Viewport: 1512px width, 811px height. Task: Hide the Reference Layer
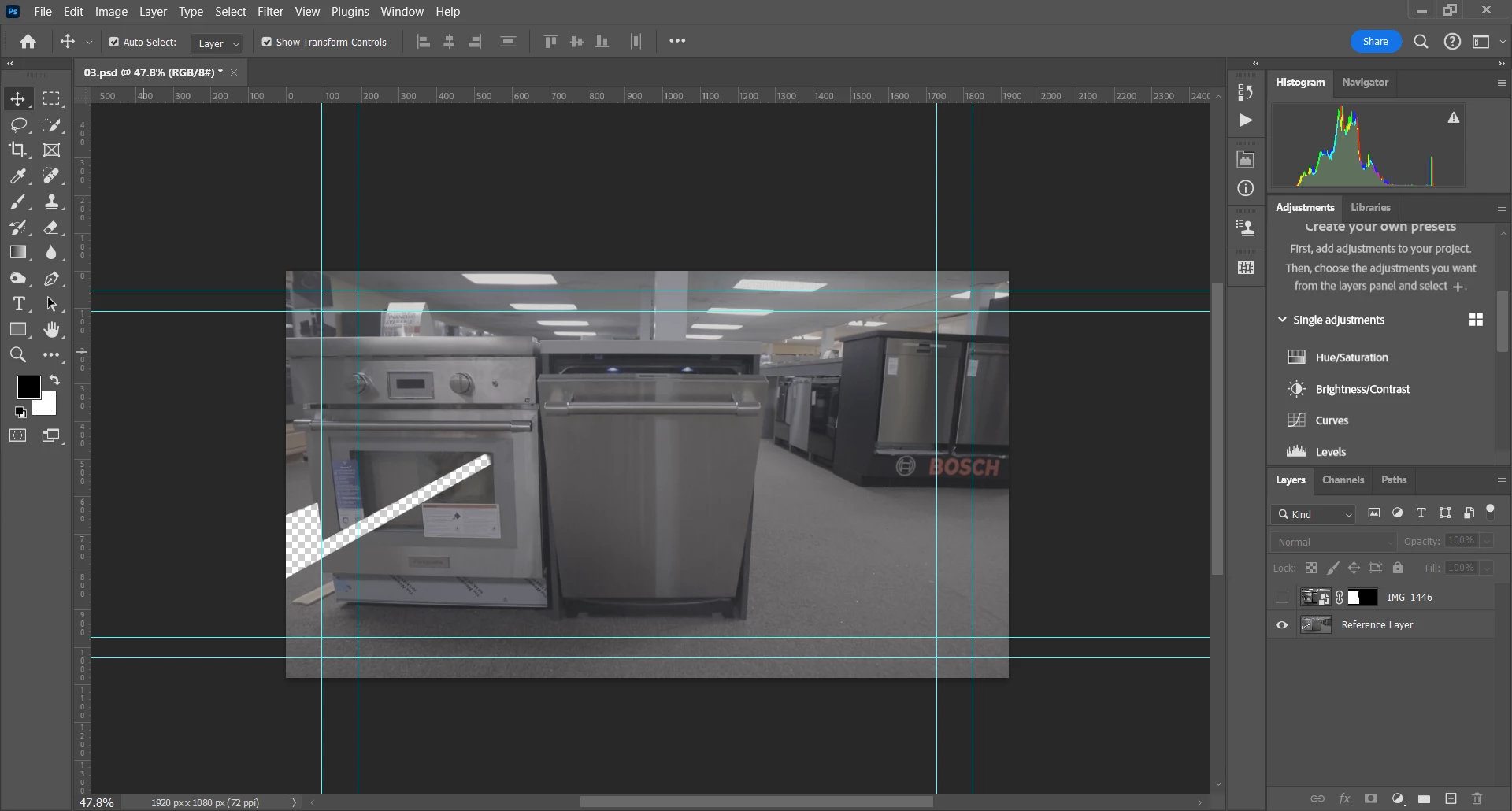(1282, 625)
